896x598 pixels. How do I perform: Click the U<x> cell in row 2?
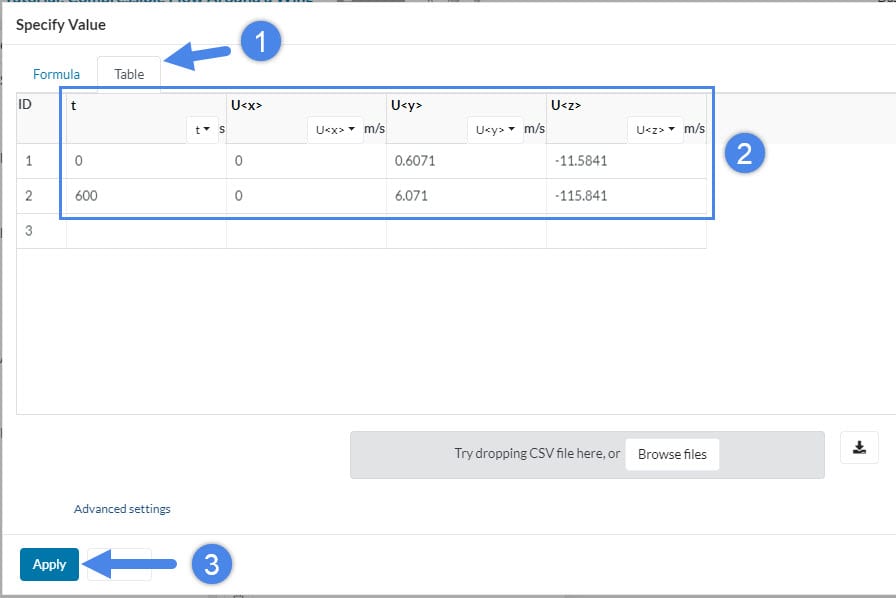click(306, 196)
